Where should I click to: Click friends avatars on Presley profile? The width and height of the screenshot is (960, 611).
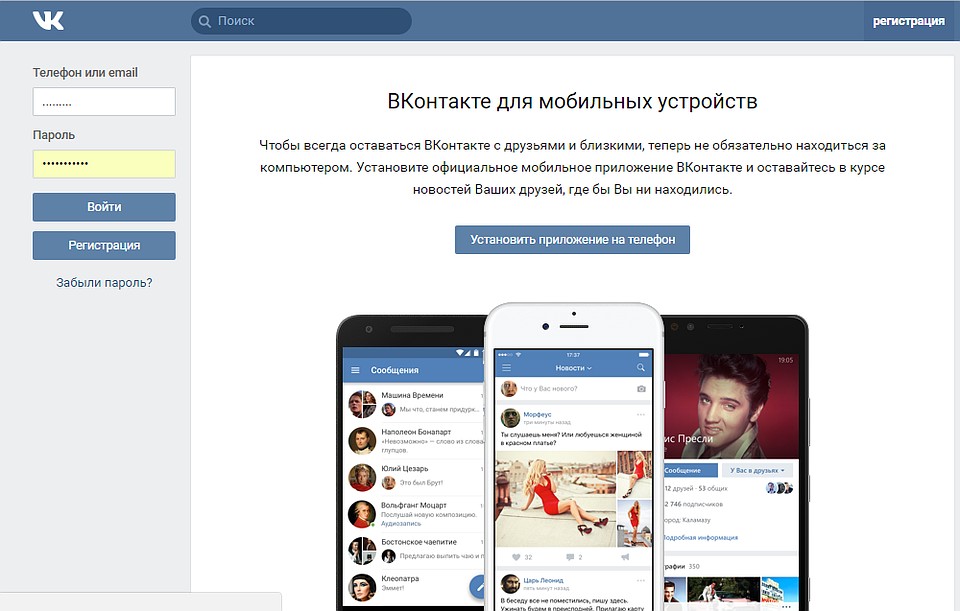pyautogui.click(x=780, y=488)
